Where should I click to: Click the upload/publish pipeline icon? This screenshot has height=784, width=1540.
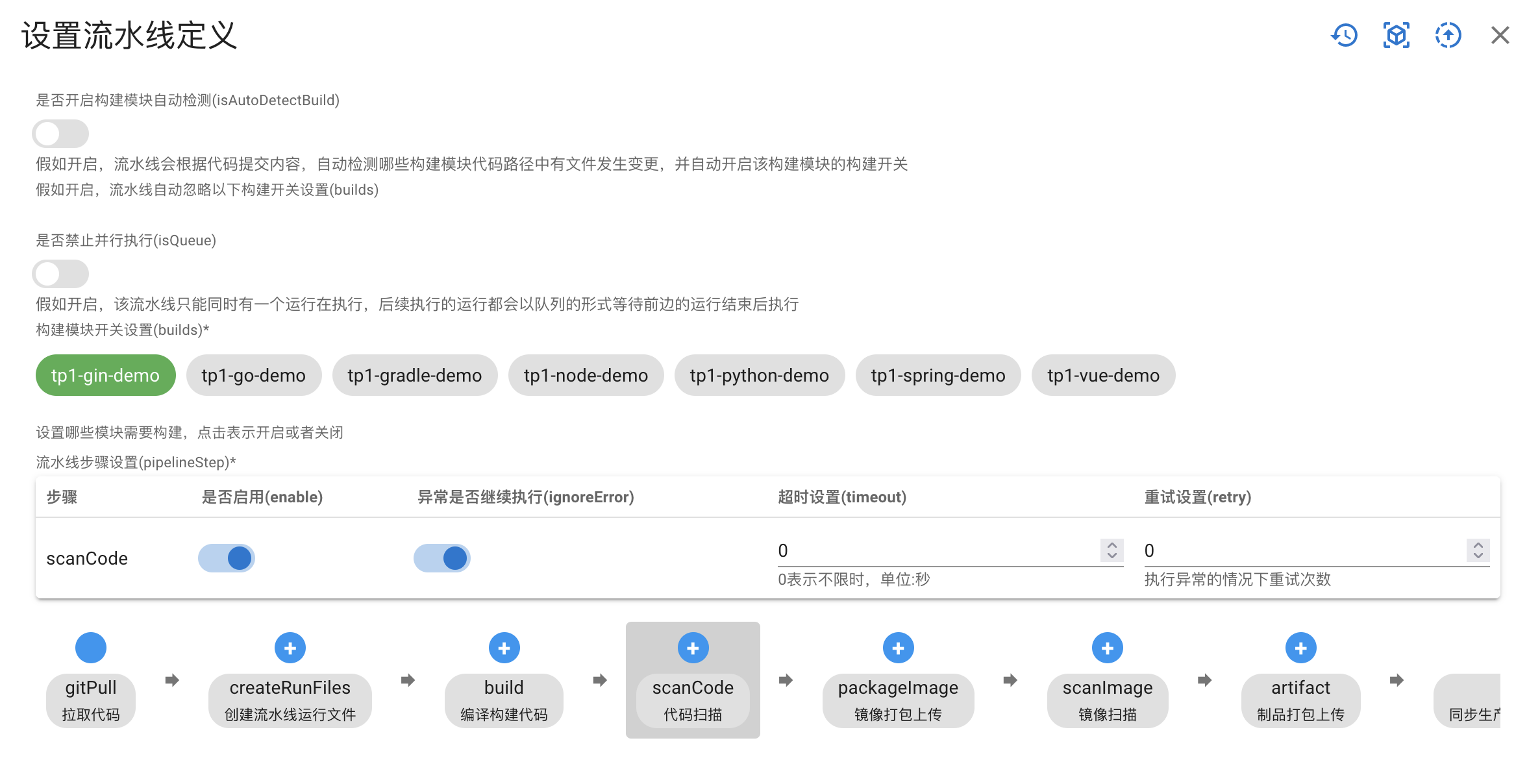coord(1447,36)
